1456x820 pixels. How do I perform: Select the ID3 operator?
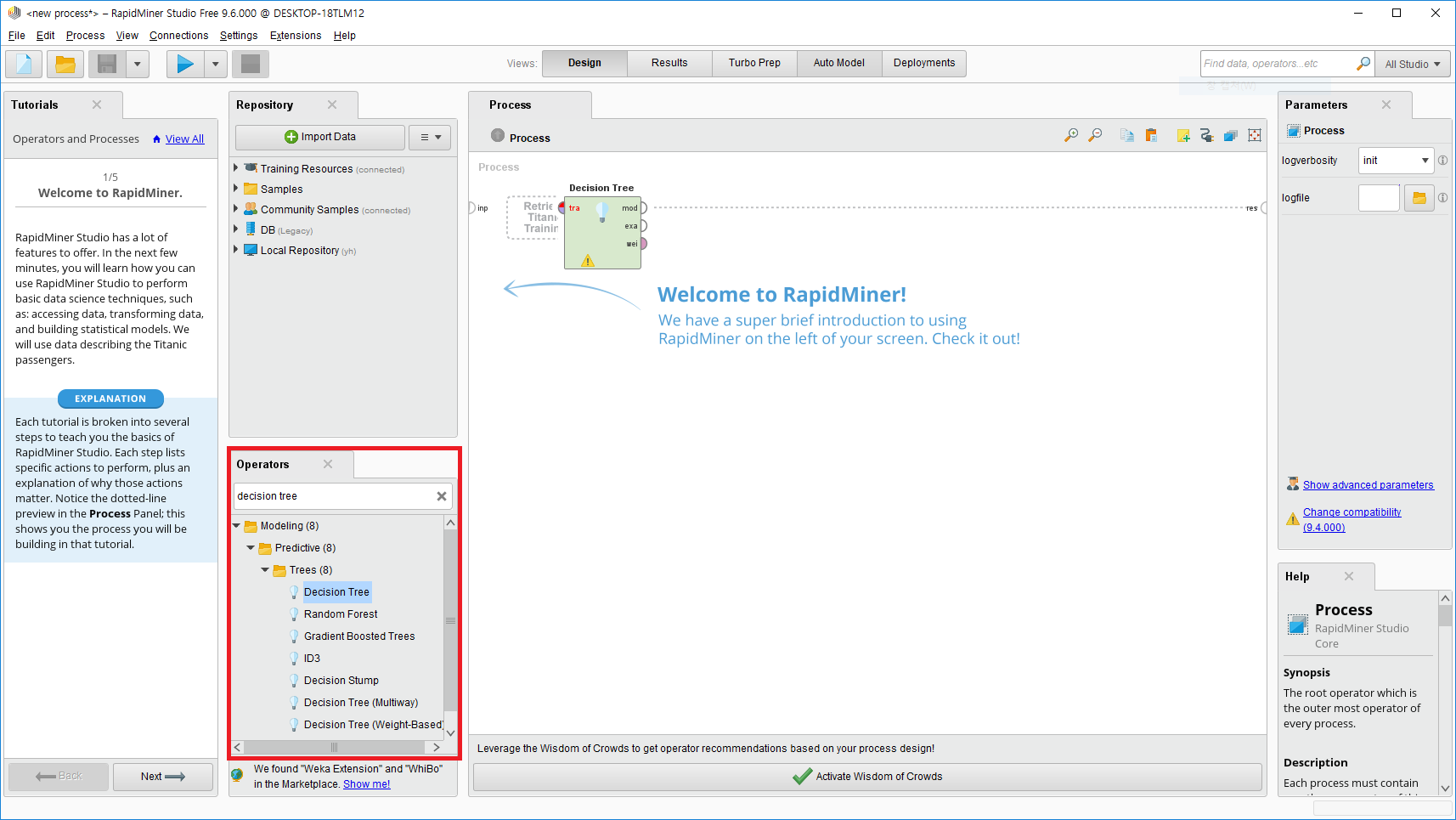click(x=312, y=659)
